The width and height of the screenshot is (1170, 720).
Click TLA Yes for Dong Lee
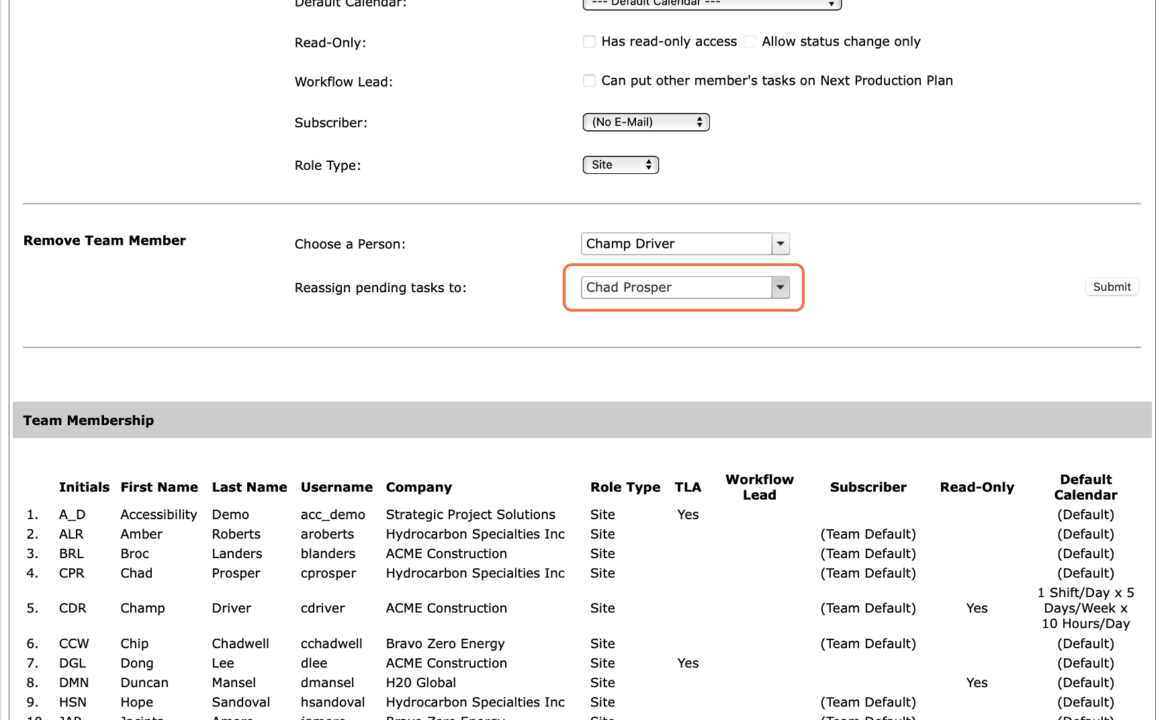(x=688, y=663)
